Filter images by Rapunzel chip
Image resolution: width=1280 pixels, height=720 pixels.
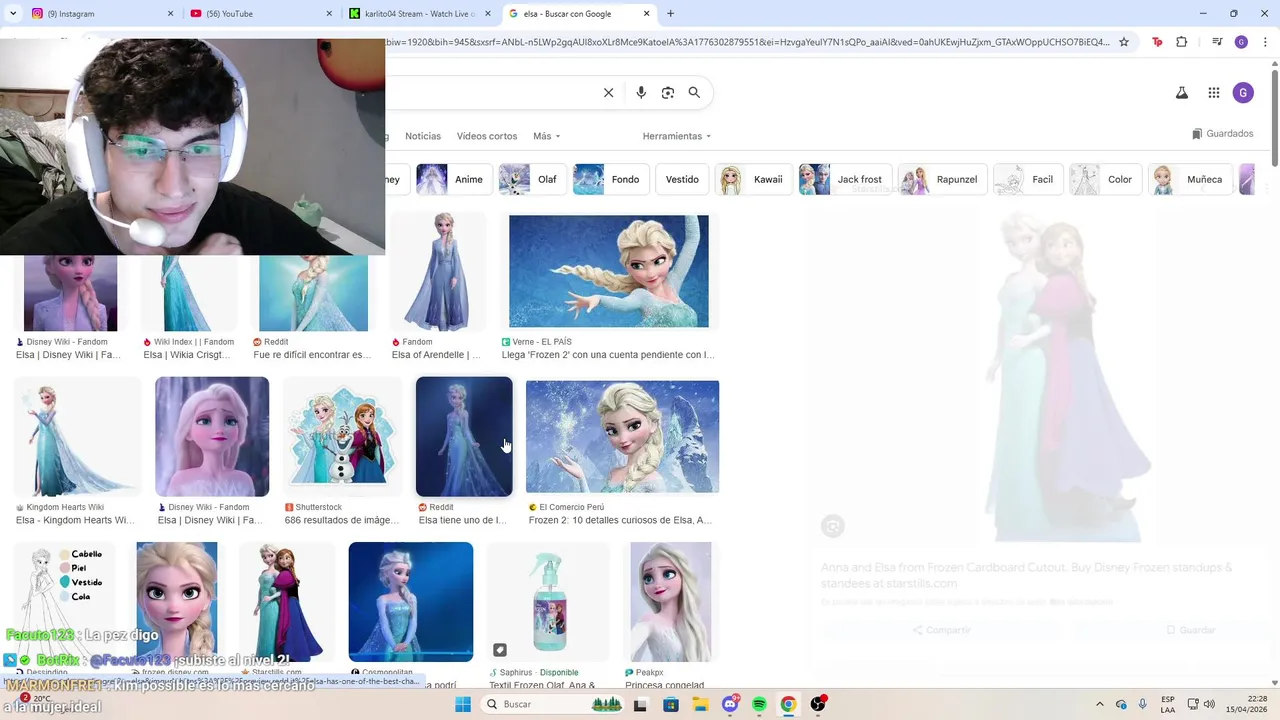click(941, 180)
